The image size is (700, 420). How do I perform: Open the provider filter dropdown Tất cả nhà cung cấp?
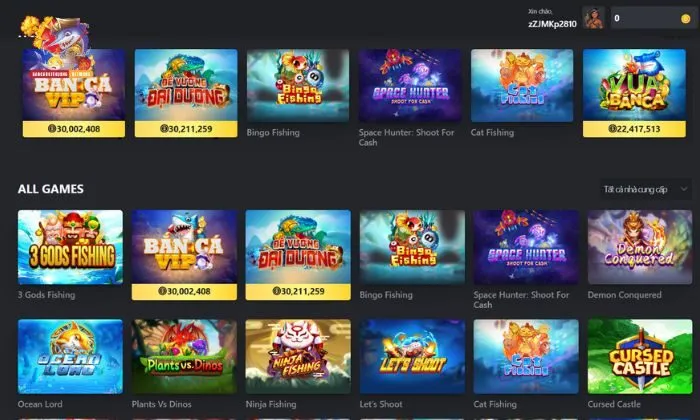pos(645,189)
